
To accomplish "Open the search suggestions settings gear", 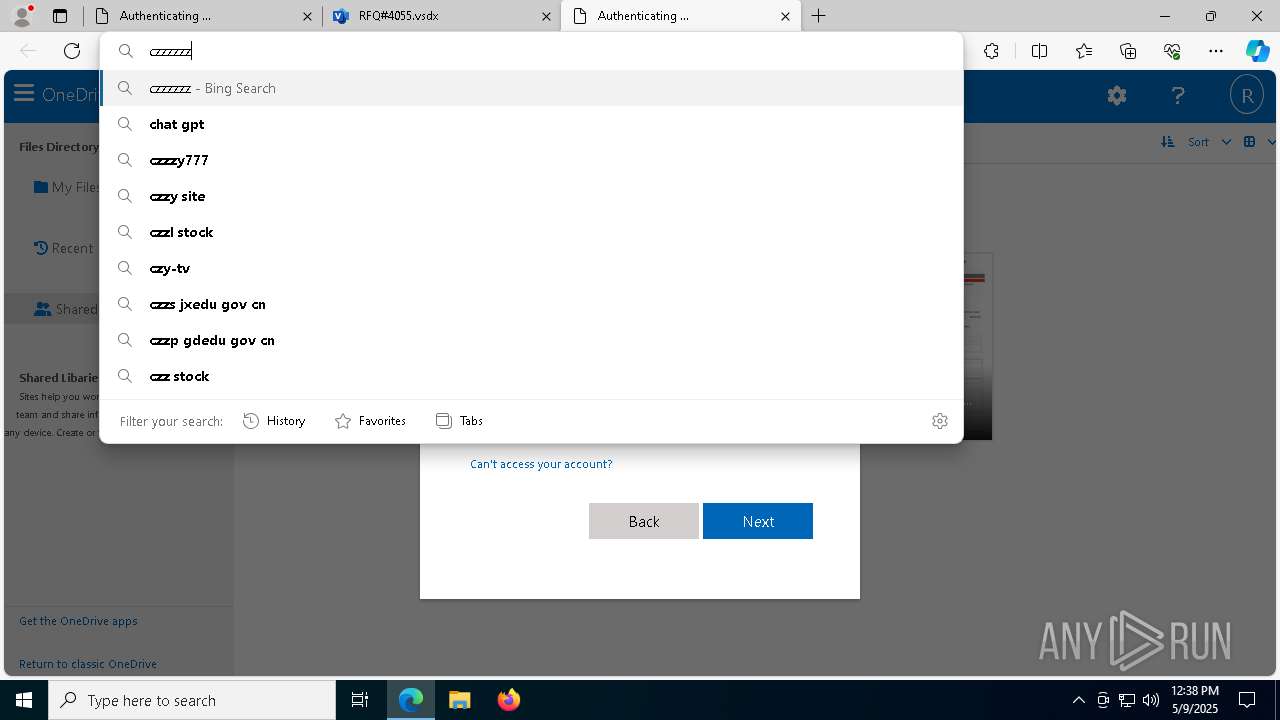I will 939,421.
